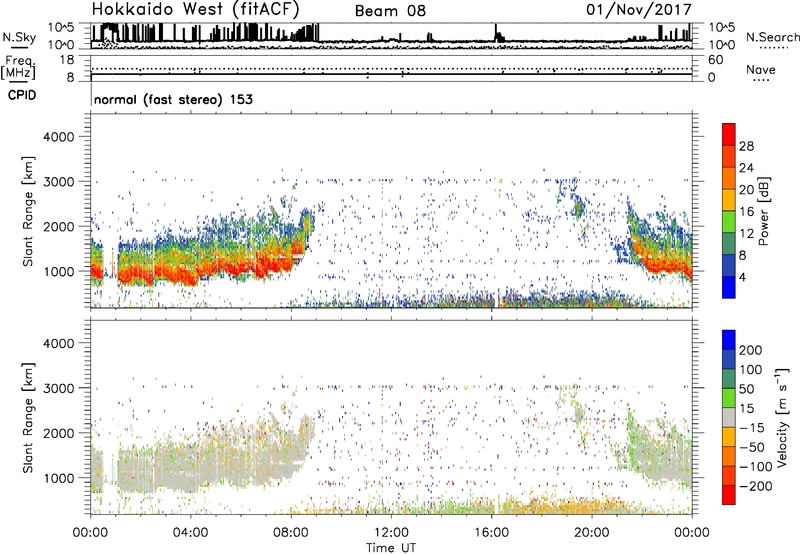
Task: Click the '60' Nave axis tick
Action: [x=715, y=60]
